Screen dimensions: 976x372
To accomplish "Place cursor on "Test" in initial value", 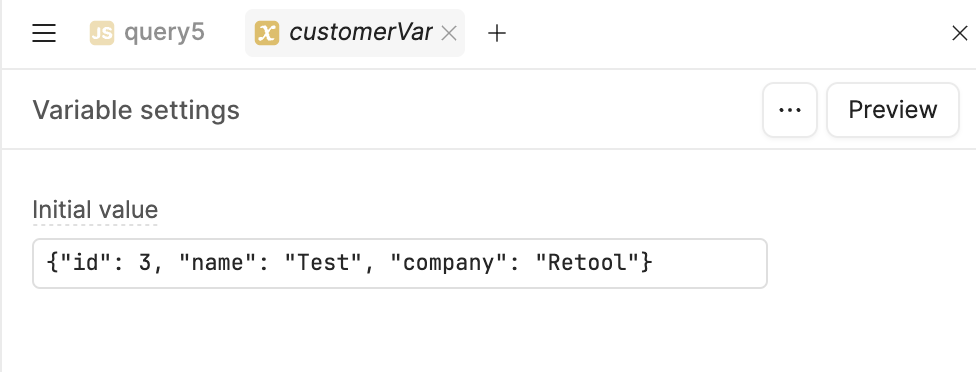I will click(x=322, y=263).
